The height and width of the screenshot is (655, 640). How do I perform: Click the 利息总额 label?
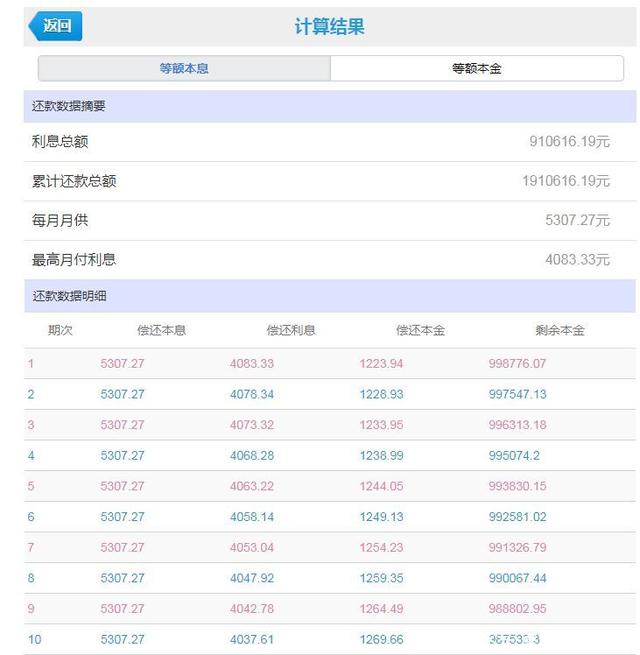60,142
